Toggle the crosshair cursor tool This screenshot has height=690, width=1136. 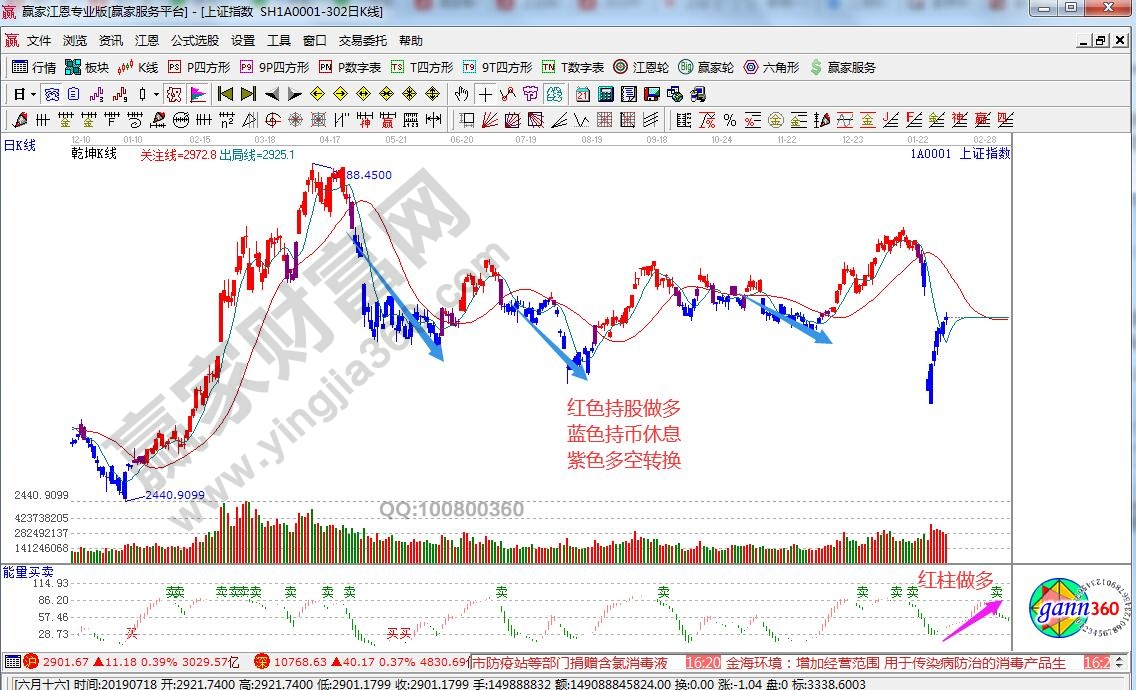tap(485, 94)
